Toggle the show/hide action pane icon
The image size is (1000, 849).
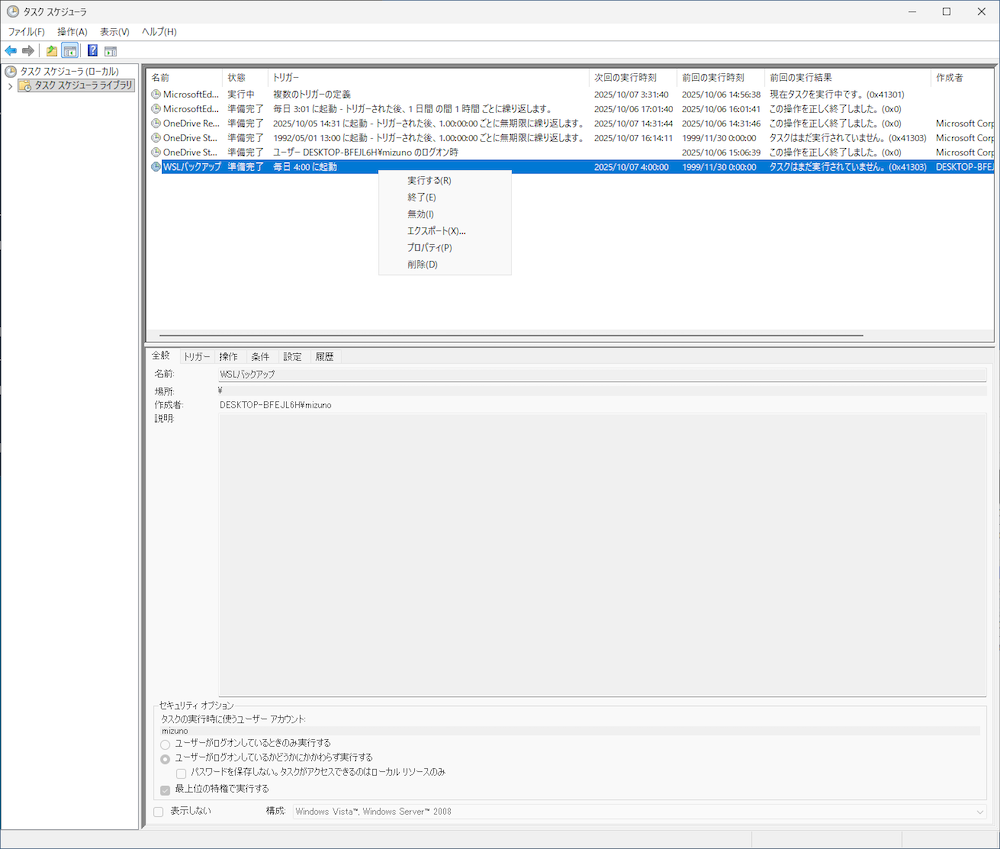click(110, 51)
